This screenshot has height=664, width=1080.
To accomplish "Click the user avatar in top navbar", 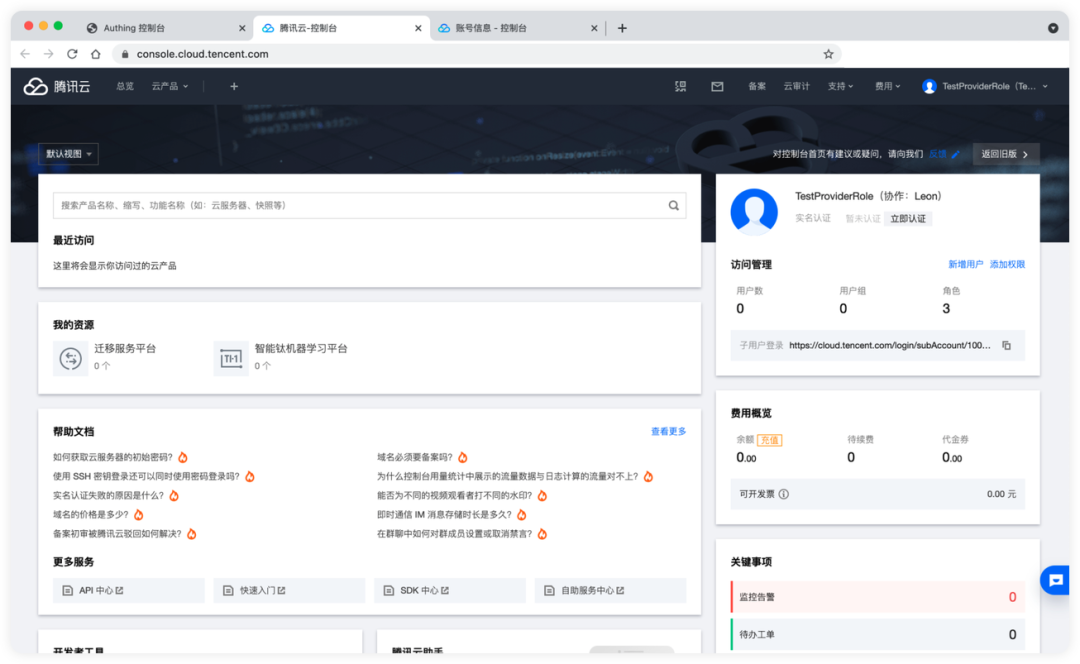I will 929,86.
